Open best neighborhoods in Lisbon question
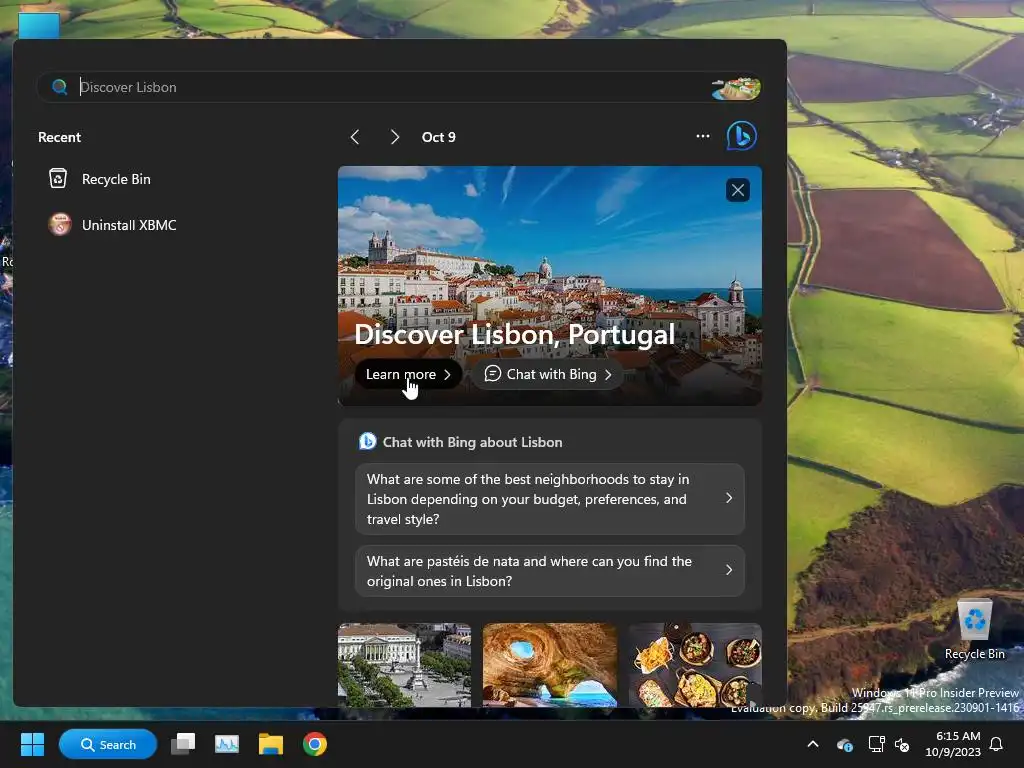Image resolution: width=1024 pixels, height=768 pixels. pyautogui.click(x=549, y=499)
